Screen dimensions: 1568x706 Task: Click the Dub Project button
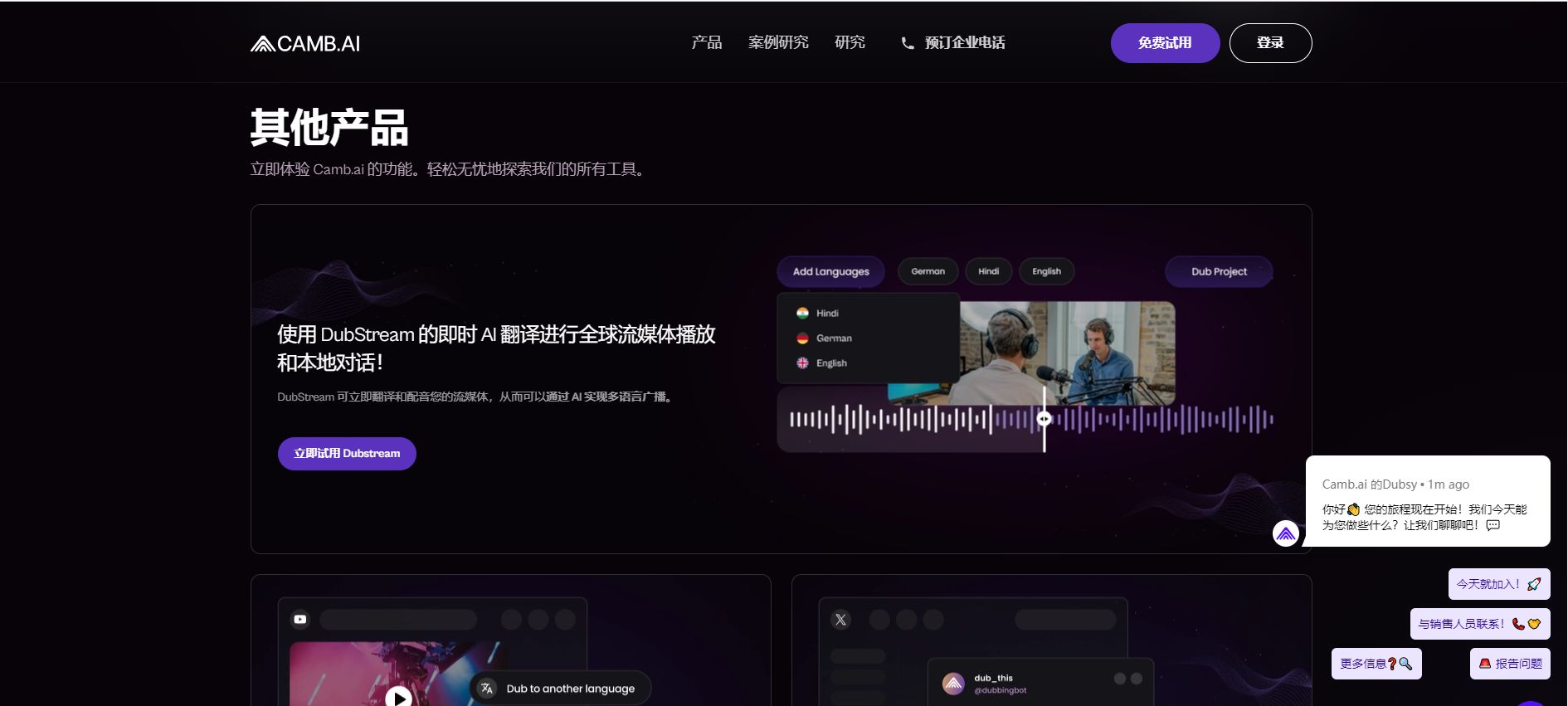pos(1219,271)
